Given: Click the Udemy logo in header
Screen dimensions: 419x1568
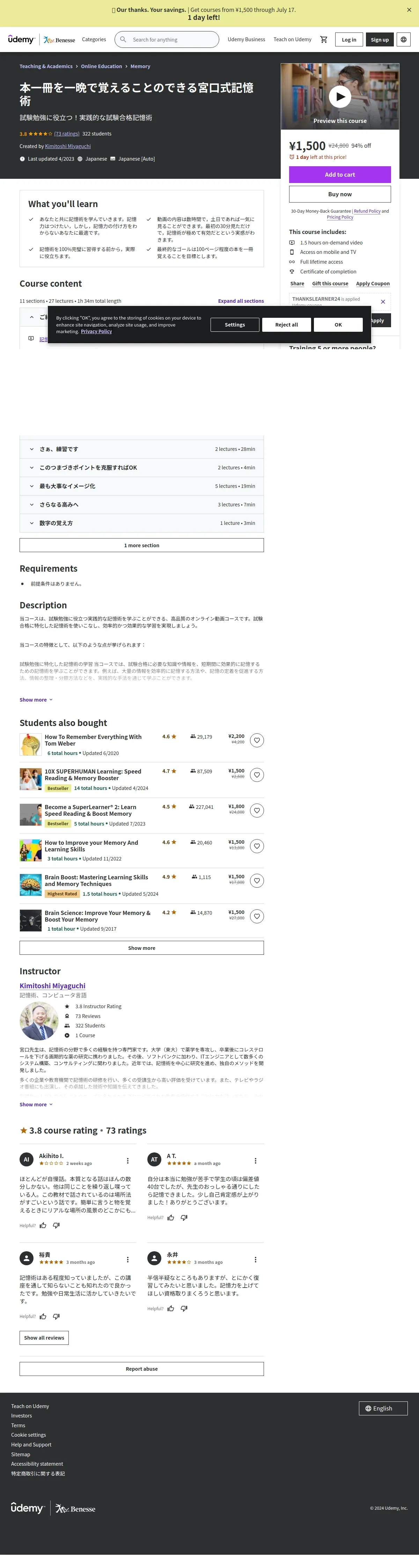Looking at the screenshot, I should (21, 39).
